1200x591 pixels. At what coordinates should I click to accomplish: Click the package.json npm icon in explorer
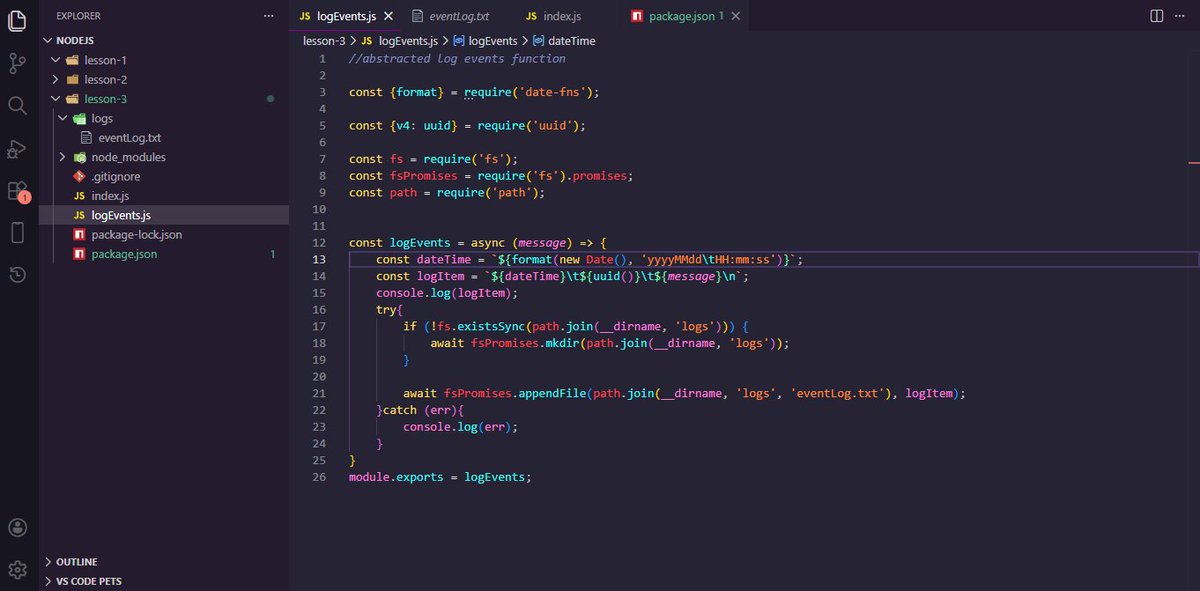pyautogui.click(x=81, y=254)
